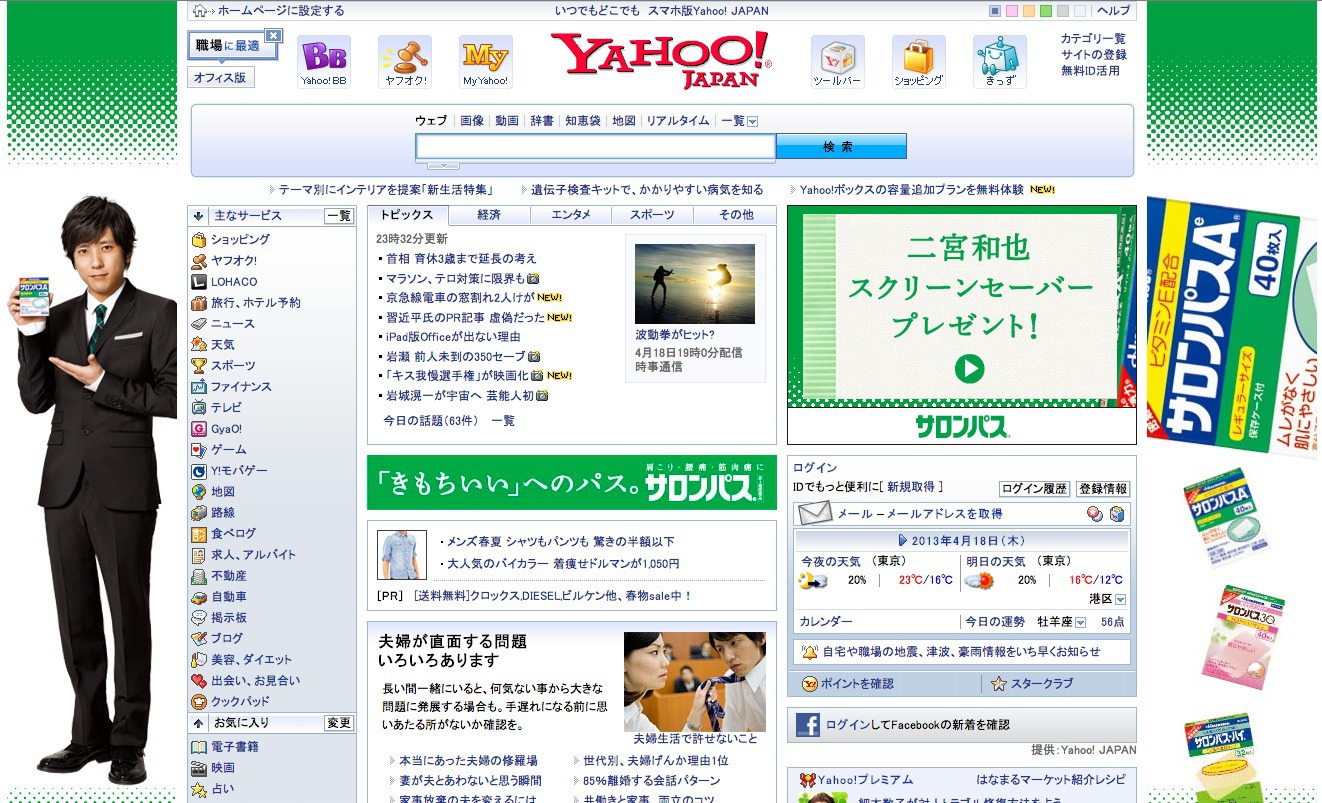Image resolution: width=1322 pixels, height=803 pixels.
Task: Click the 変更 button in お気に入り
Action: point(338,723)
